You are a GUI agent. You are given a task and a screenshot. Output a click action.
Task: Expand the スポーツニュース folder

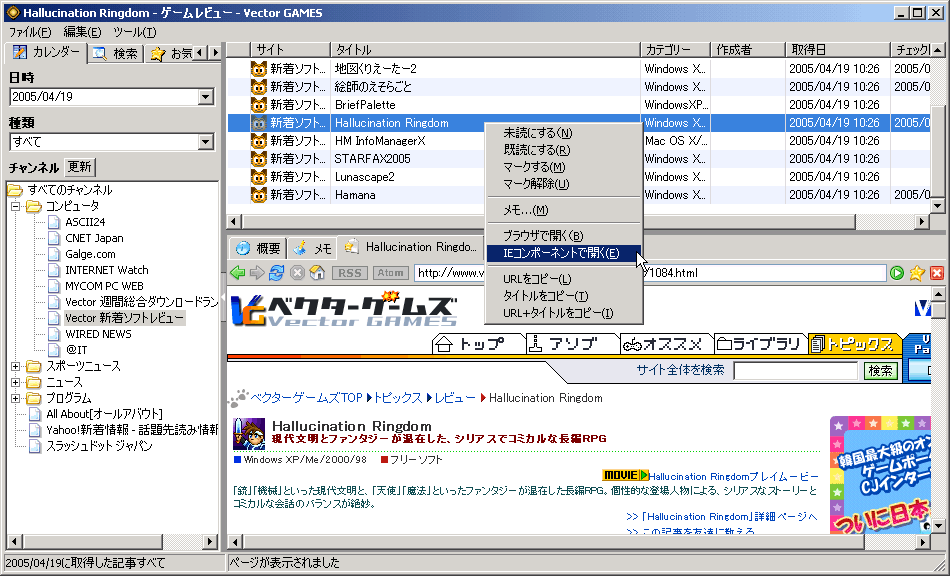pyautogui.click(x=16, y=366)
